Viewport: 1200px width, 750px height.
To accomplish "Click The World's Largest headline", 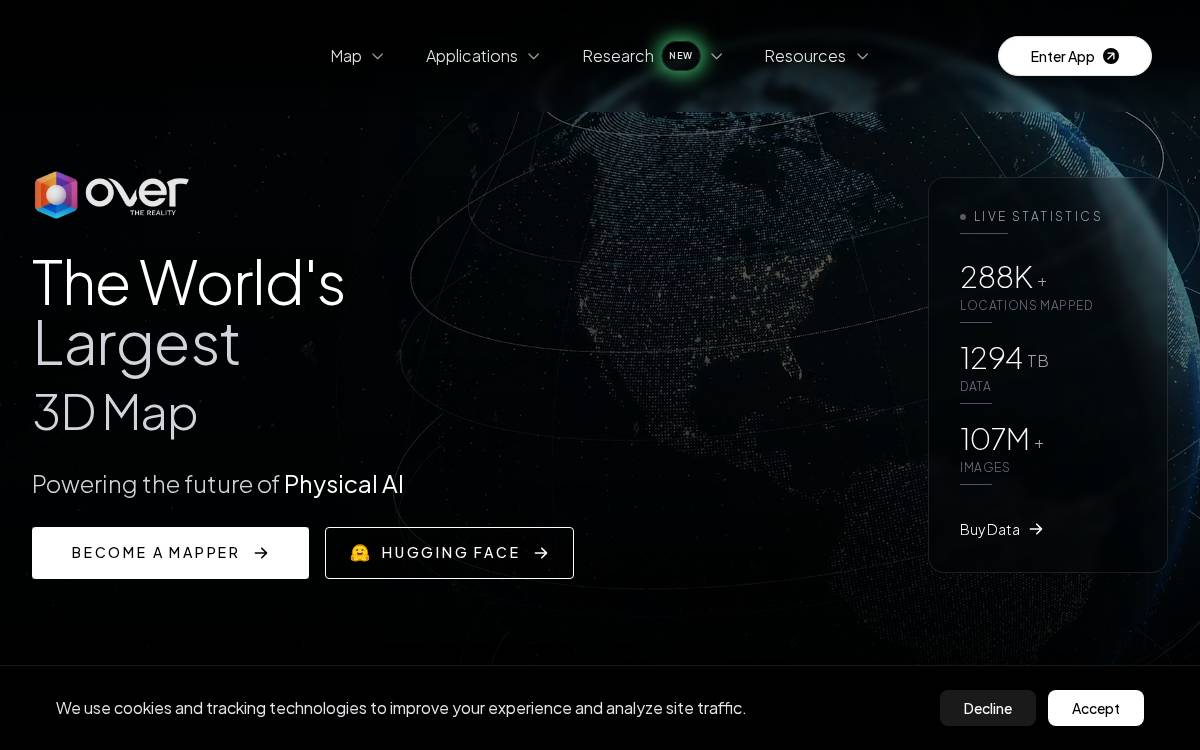I will [x=188, y=313].
